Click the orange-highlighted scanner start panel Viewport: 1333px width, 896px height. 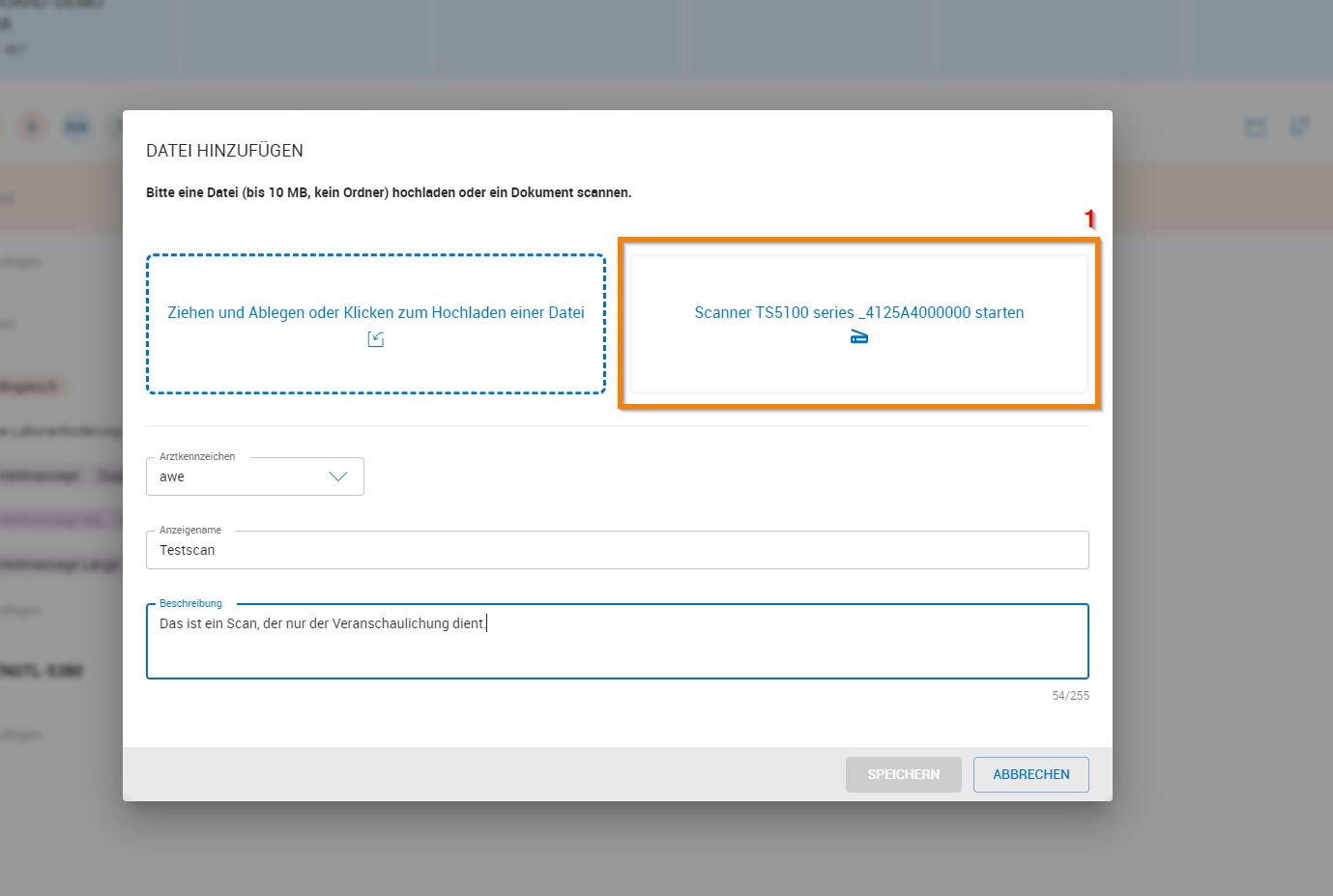click(x=858, y=324)
